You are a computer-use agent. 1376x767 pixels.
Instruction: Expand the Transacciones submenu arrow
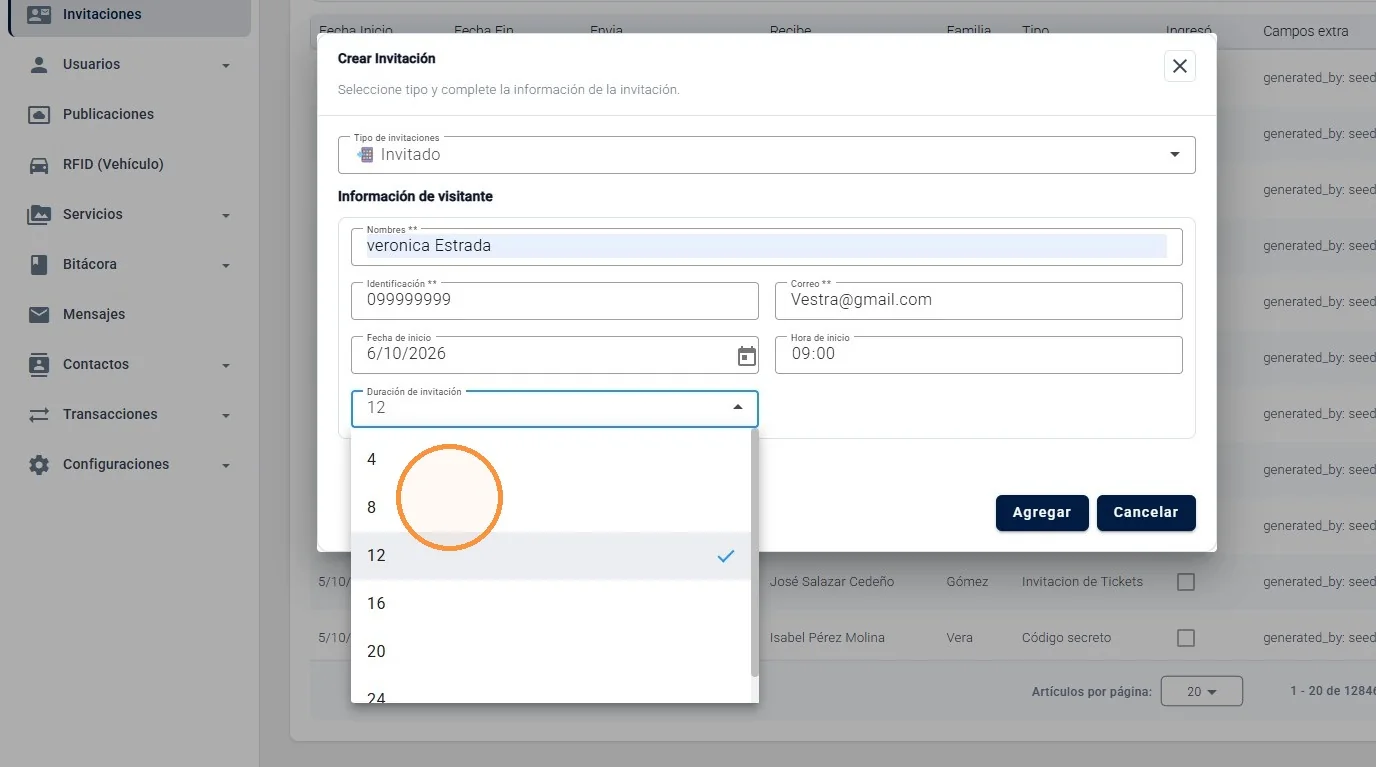click(x=226, y=416)
